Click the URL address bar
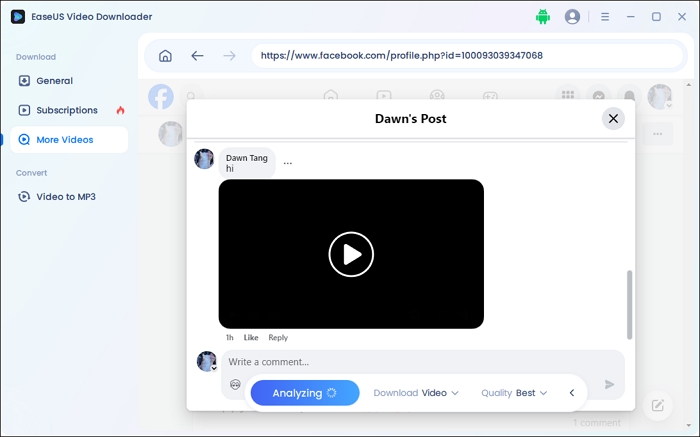This screenshot has width=700, height=437. [467, 56]
